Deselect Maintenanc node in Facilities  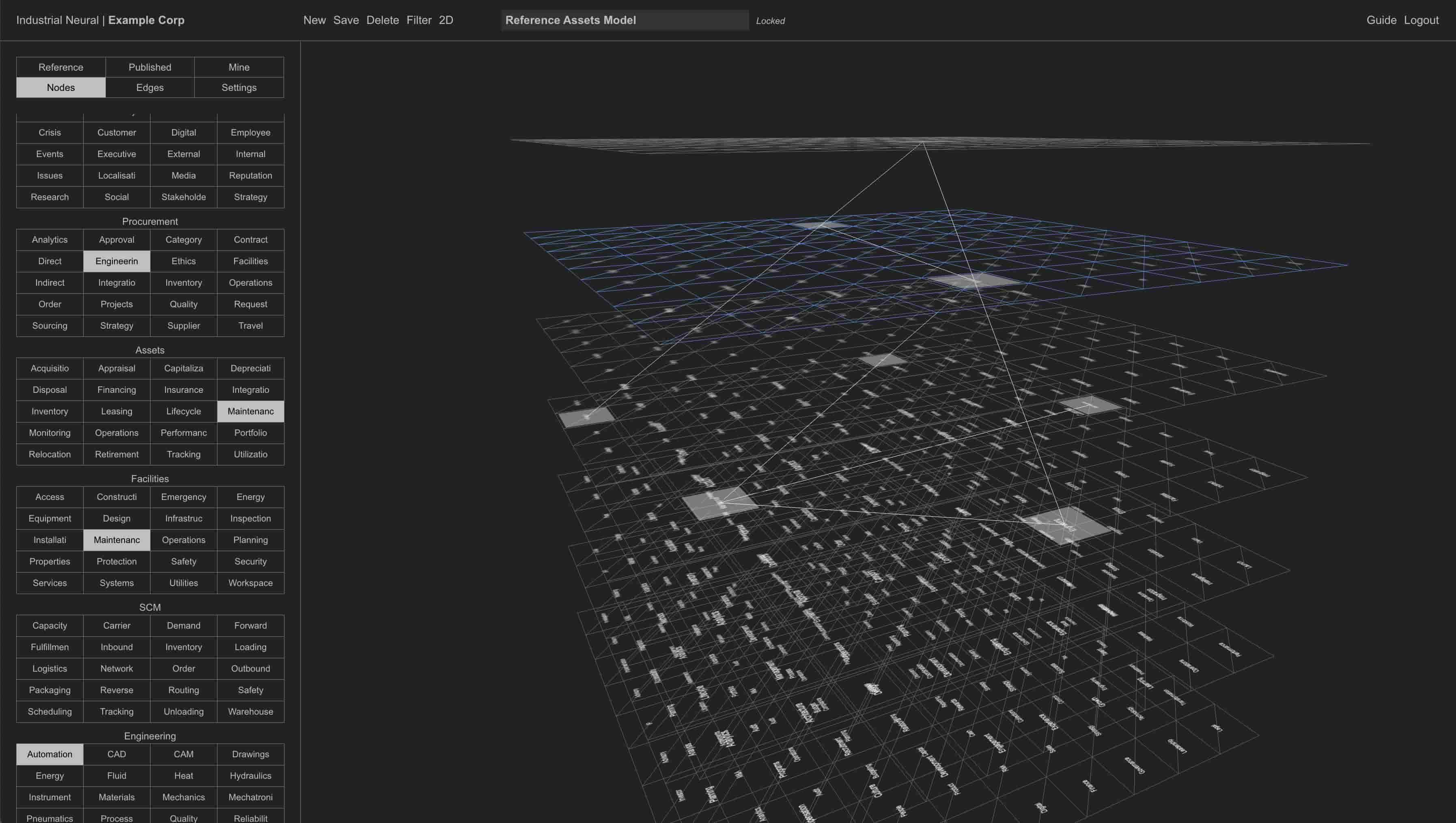click(x=116, y=540)
